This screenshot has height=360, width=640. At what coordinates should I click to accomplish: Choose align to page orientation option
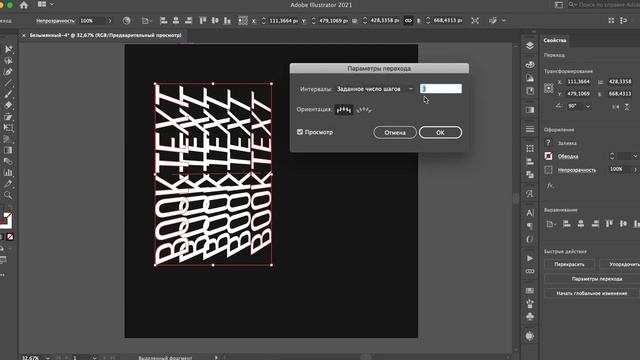coord(344,109)
